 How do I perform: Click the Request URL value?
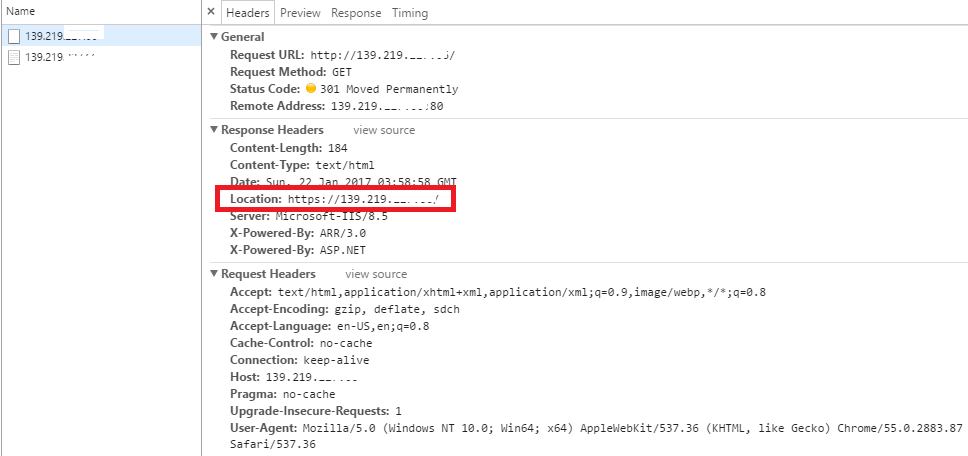point(383,55)
